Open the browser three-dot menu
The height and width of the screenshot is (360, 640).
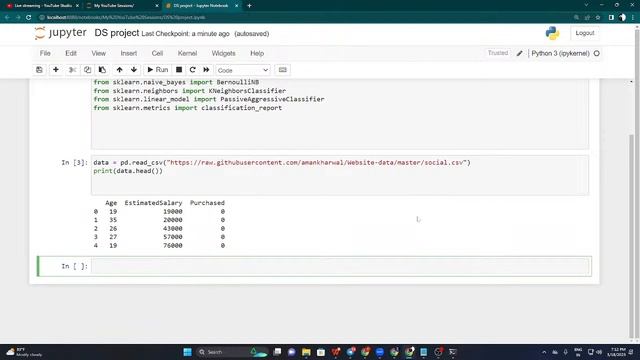(633, 18)
